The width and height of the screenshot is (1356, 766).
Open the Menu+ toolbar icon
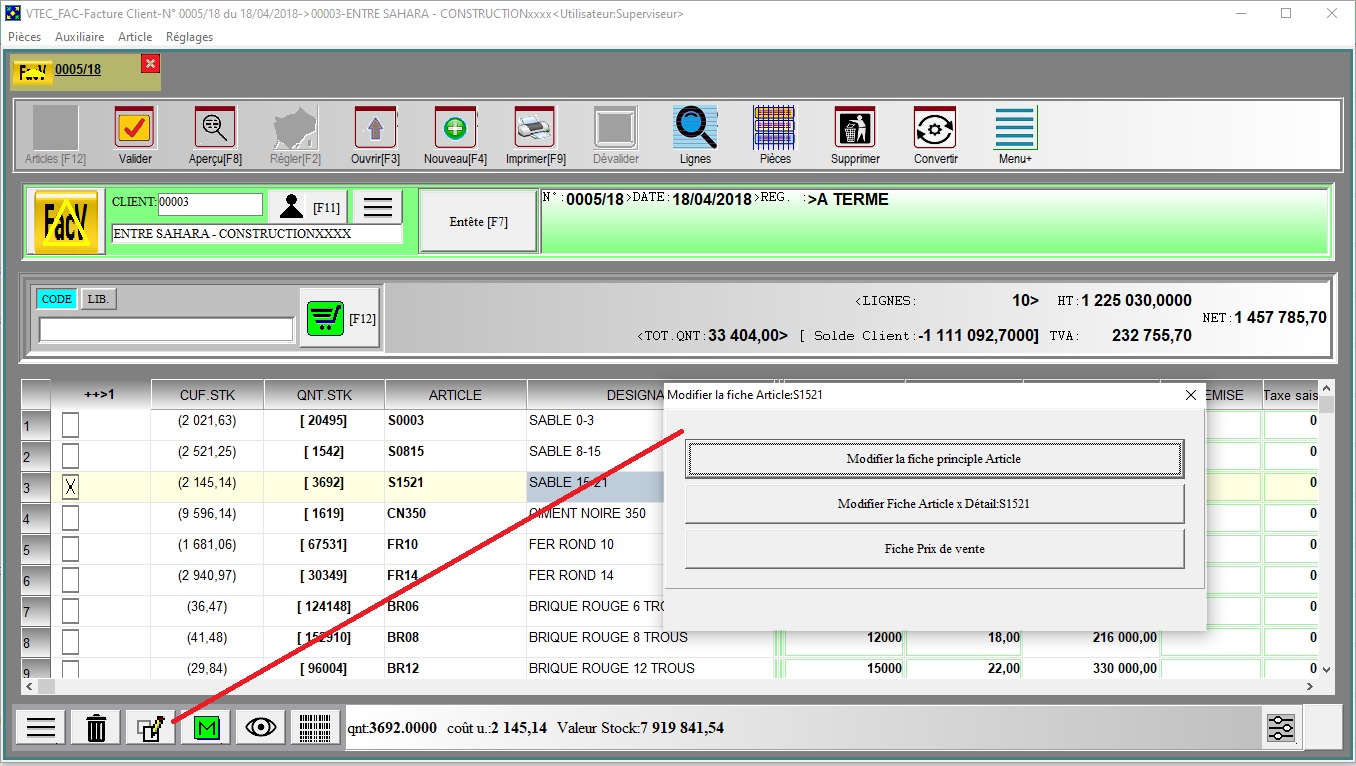(x=1015, y=128)
